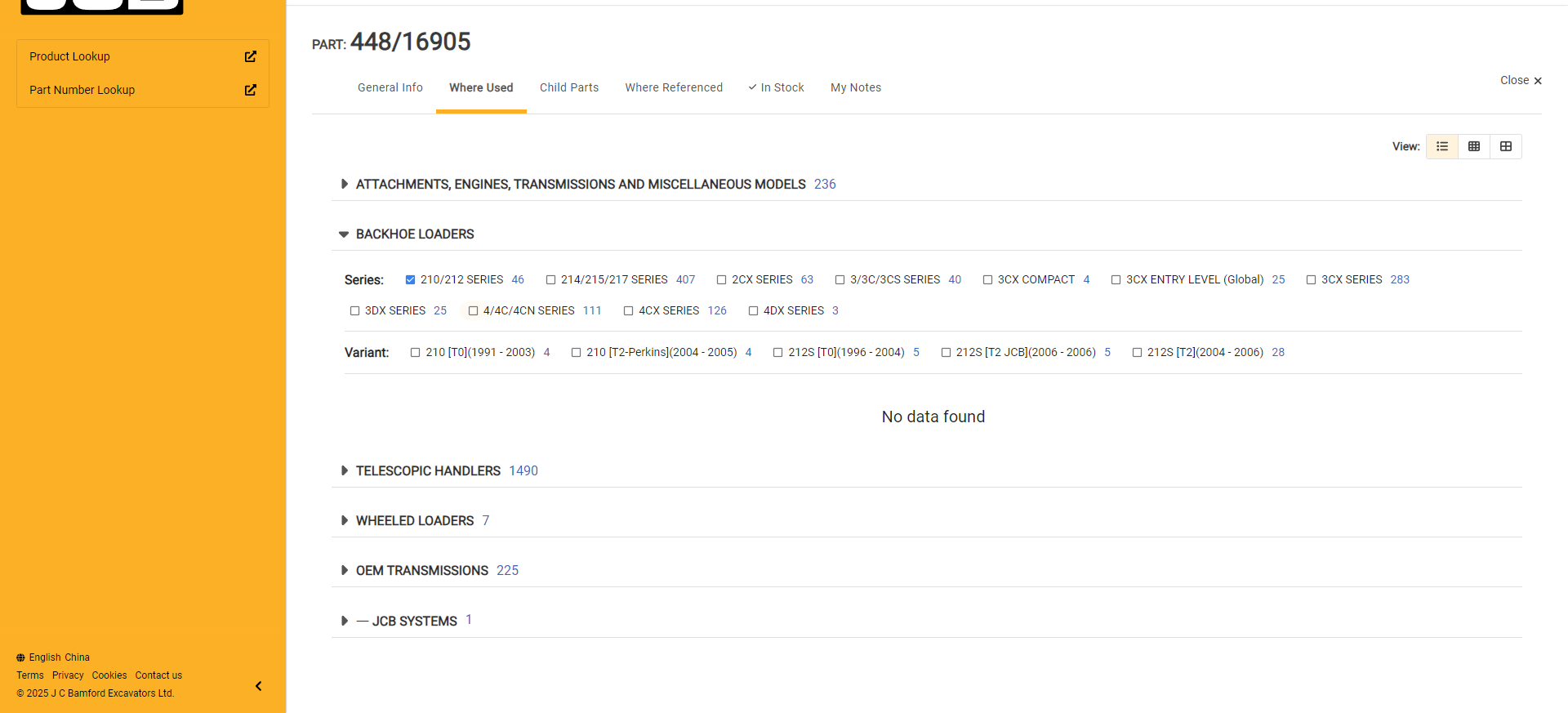Open the Privacy link in footer
This screenshot has height=713, width=1568.
tap(68, 675)
